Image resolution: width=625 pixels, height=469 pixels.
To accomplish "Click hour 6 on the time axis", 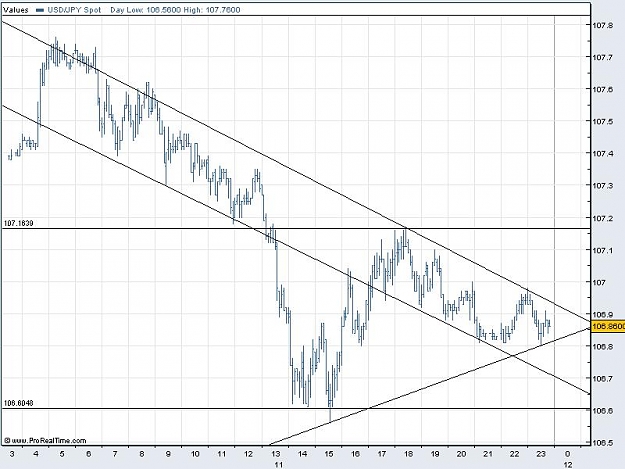I will click(x=88, y=453).
